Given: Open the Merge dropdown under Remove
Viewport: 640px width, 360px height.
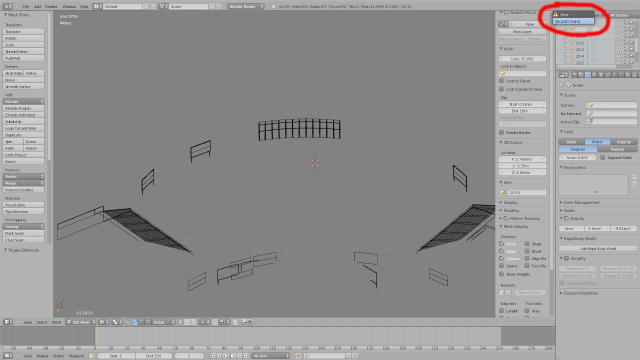Looking at the screenshot, I should coord(24,183).
